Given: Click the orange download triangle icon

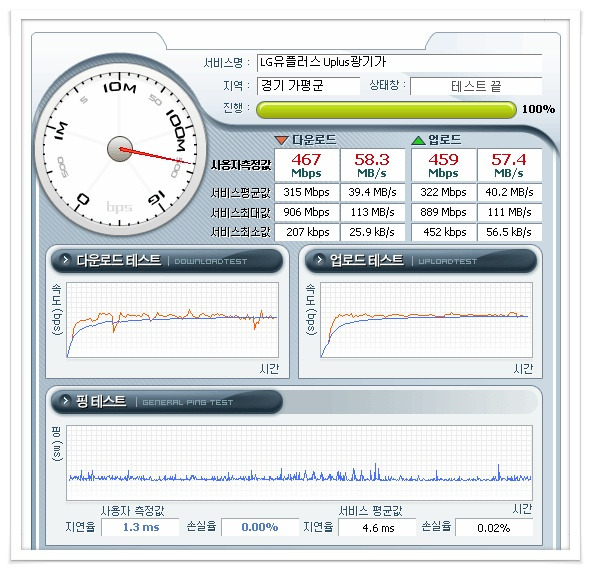Looking at the screenshot, I should [x=281, y=141].
